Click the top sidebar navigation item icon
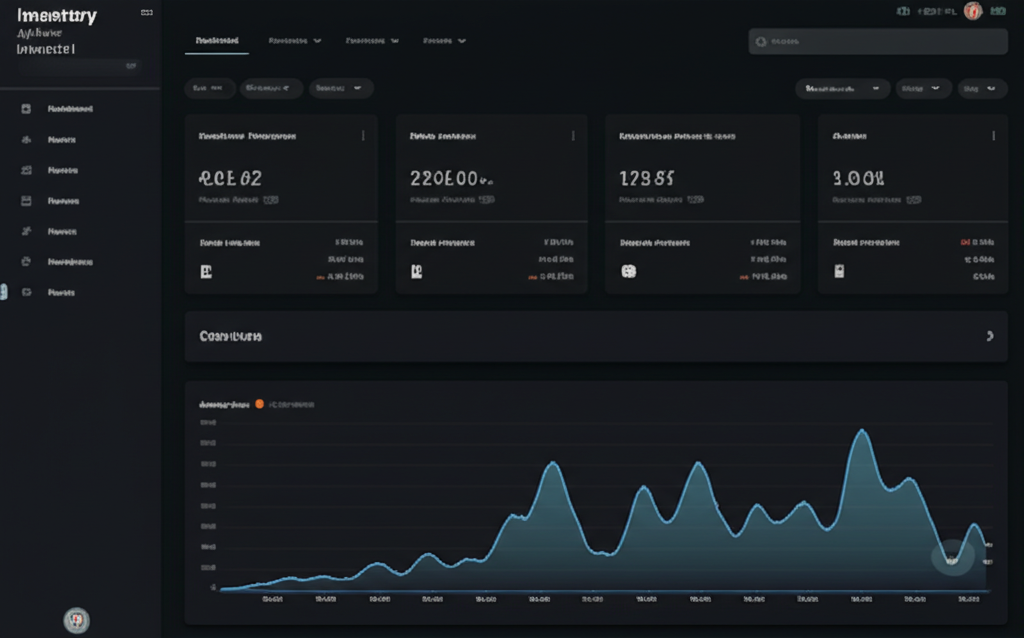This screenshot has height=638, width=1024. tap(27, 109)
